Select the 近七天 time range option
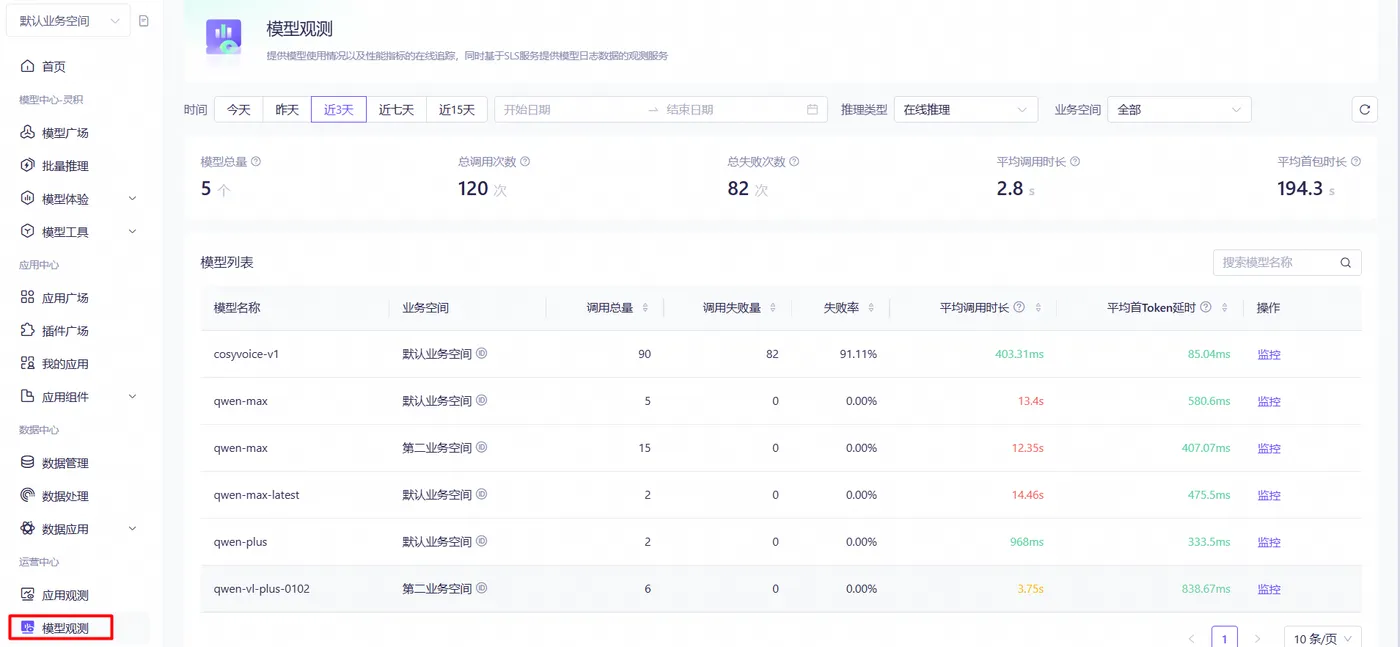This screenshot has height=647, width=1400. coord(396,110)
